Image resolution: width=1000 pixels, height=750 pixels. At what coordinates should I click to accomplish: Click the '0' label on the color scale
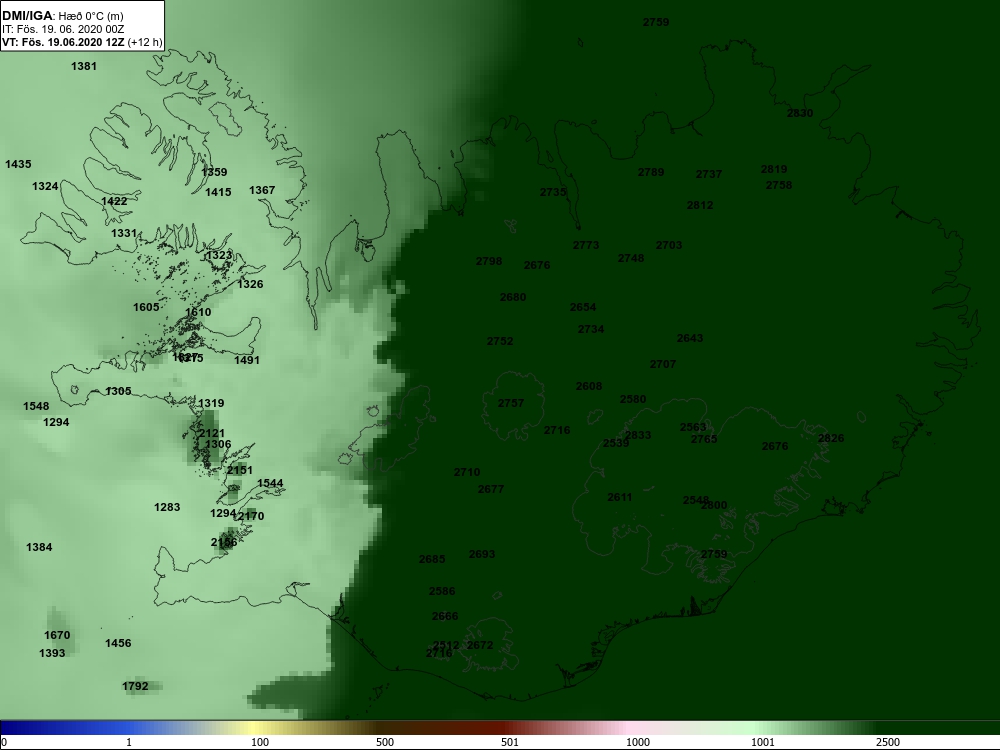pos(4,742)
